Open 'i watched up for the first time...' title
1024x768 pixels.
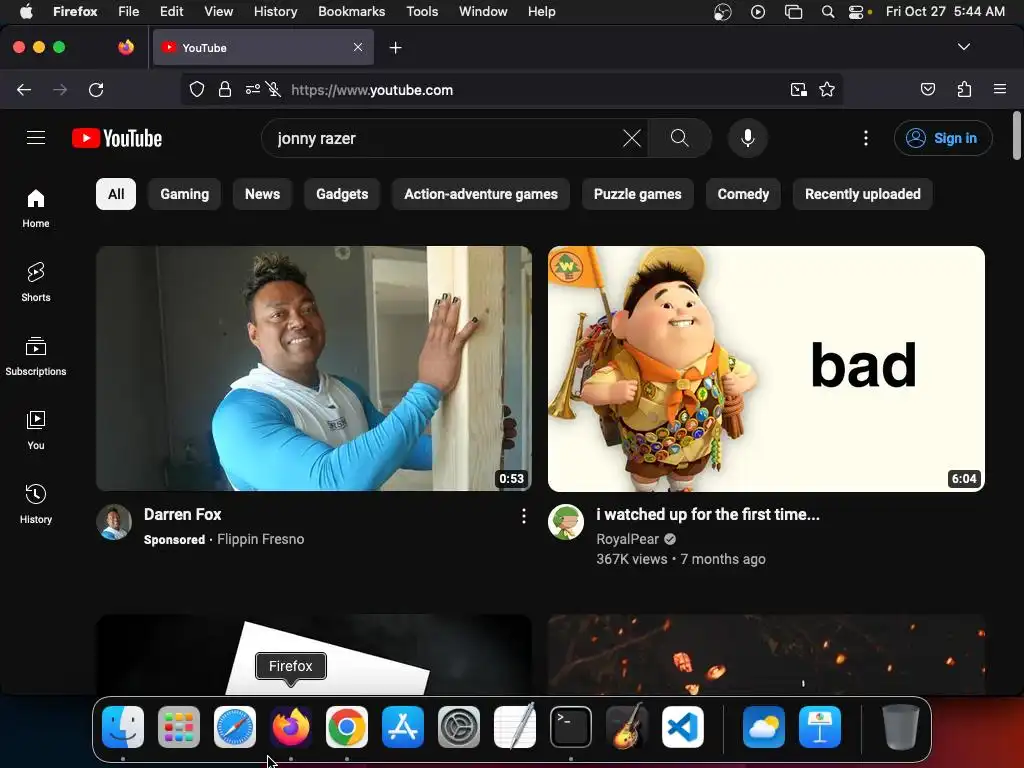[x=708, y=515]
